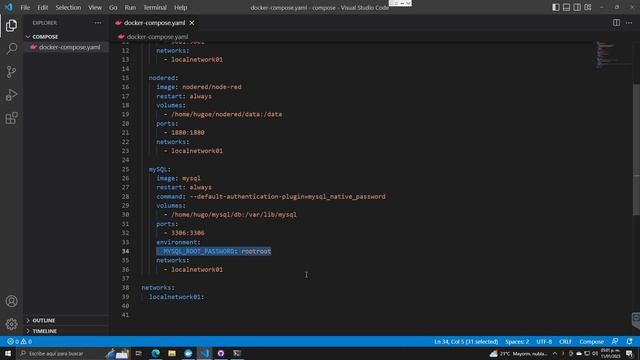The image size is (640, 360).
Task: Click the MYSQL_ROOT_PASSWORD line 34
Action: [x=213, y=251]
